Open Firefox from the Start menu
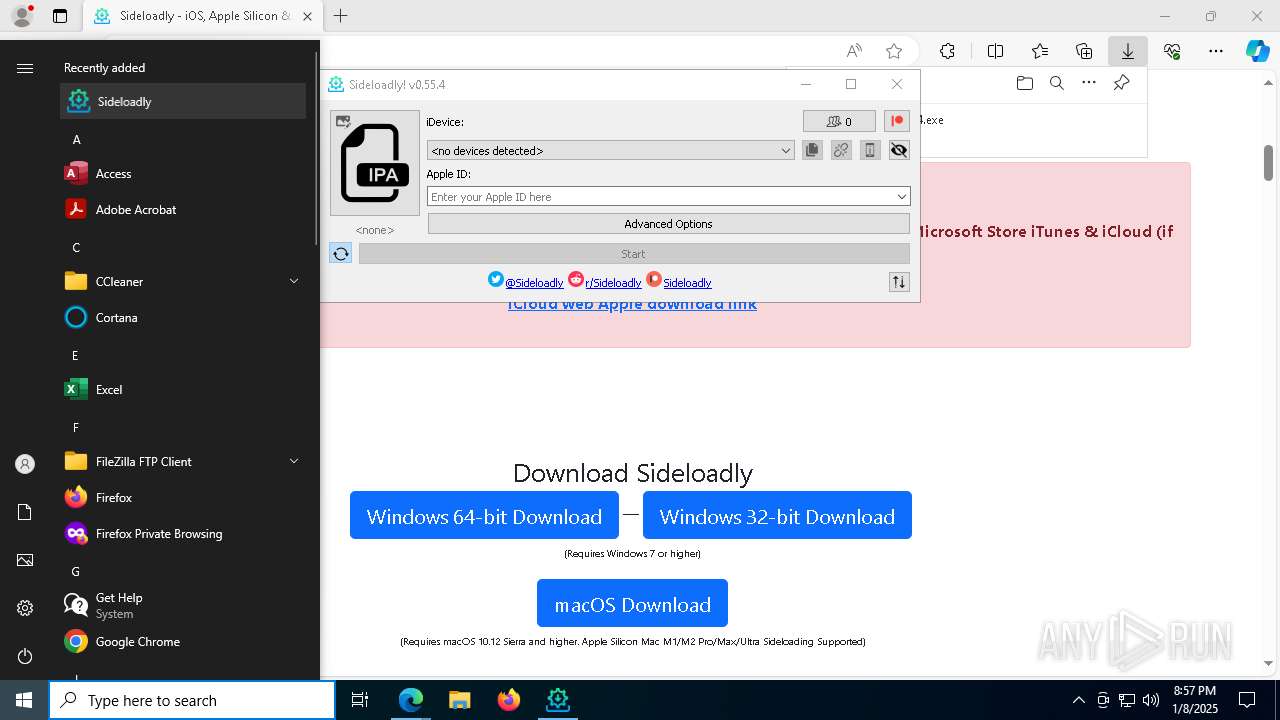The image size is (1280, 720). [183, 497]
